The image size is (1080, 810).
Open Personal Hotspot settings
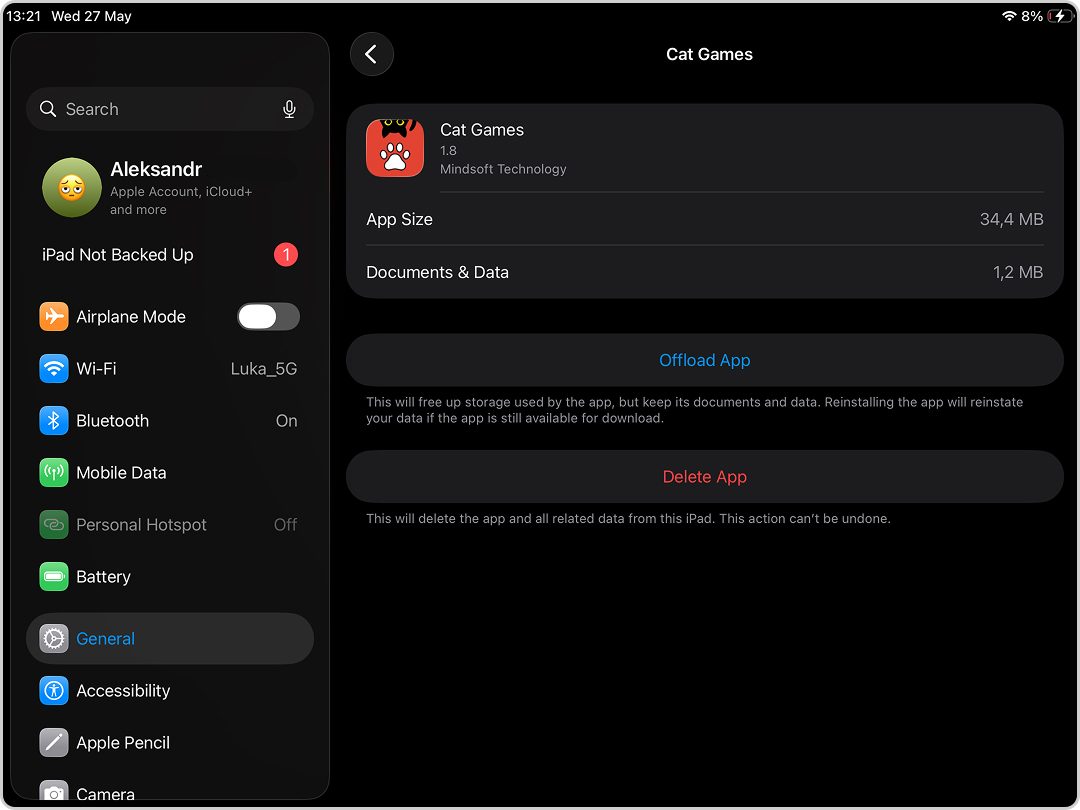point(169,525)
